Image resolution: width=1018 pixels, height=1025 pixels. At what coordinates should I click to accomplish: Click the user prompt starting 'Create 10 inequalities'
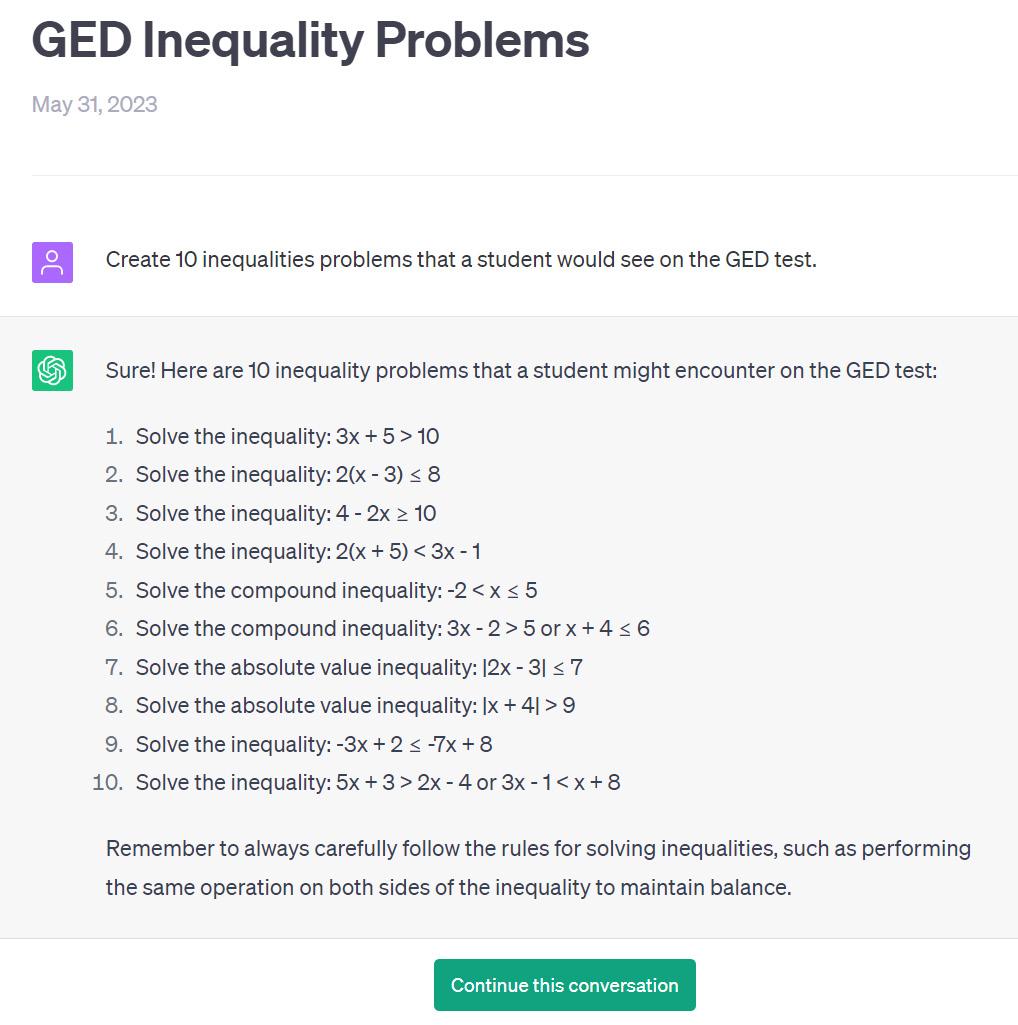click(461, 260)
